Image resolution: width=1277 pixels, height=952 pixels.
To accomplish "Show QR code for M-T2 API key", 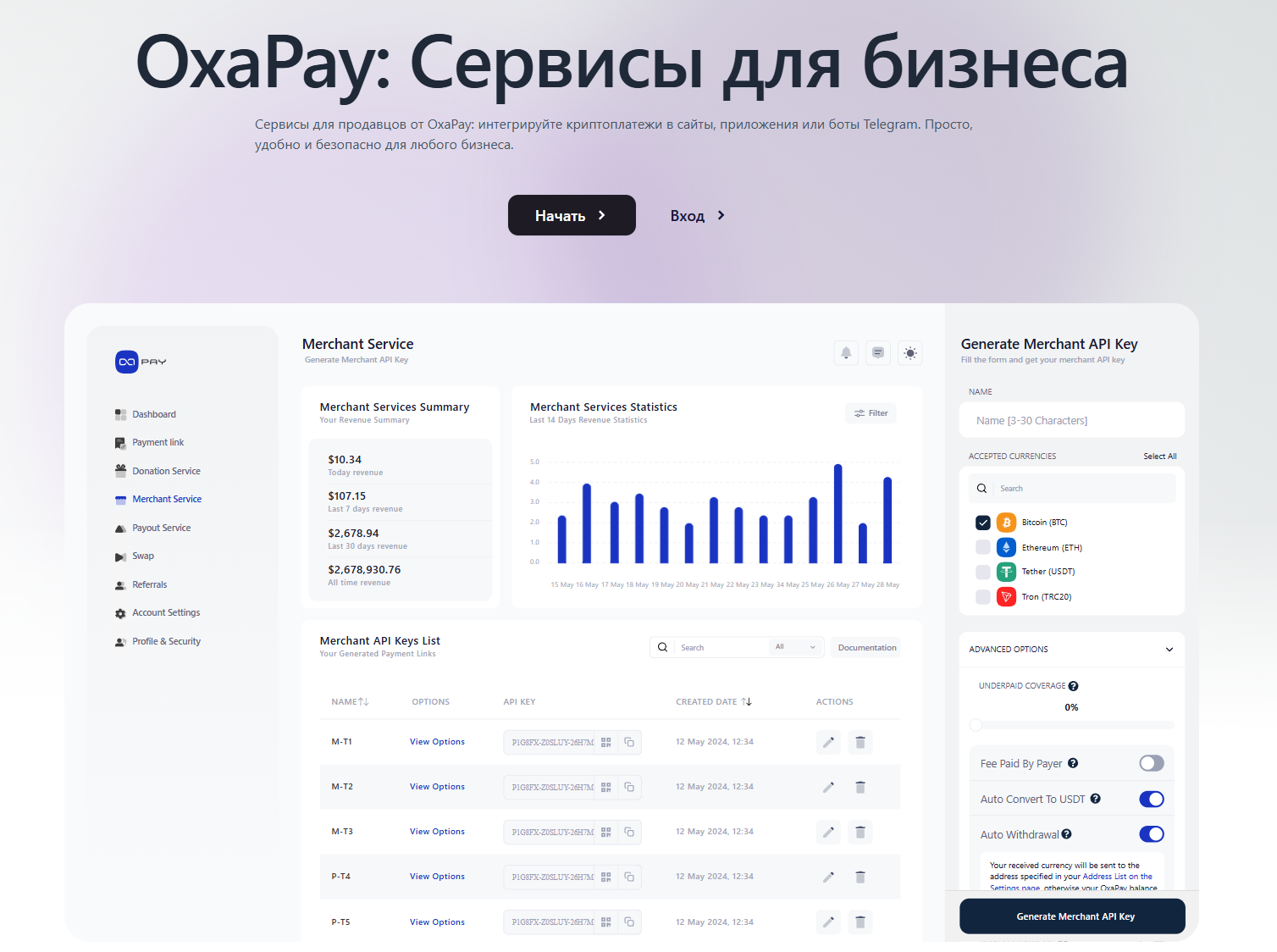I will (606, 787).
